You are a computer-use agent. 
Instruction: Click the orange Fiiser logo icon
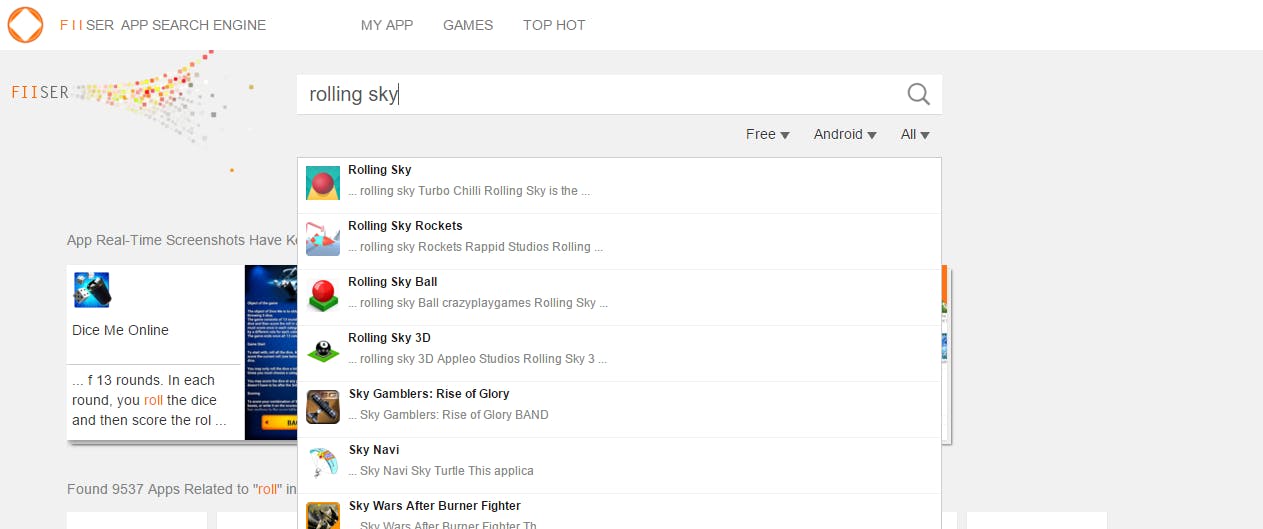click(x=25, y=25)
